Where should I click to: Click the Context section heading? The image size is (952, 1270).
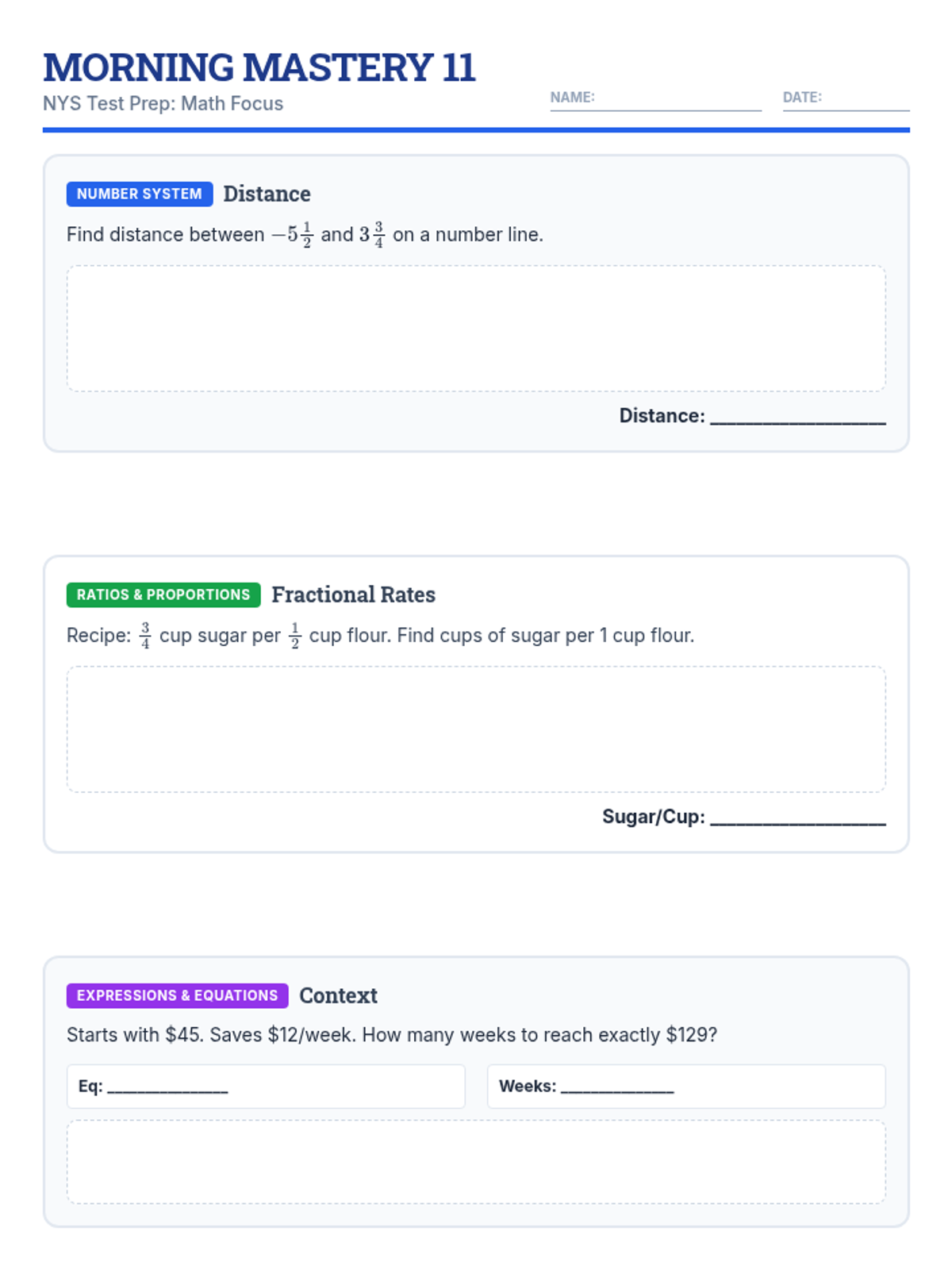(338, 995)
